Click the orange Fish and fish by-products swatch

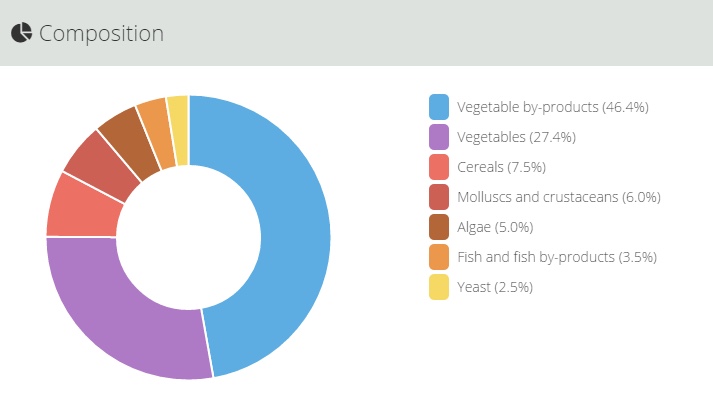coord(439,257)
